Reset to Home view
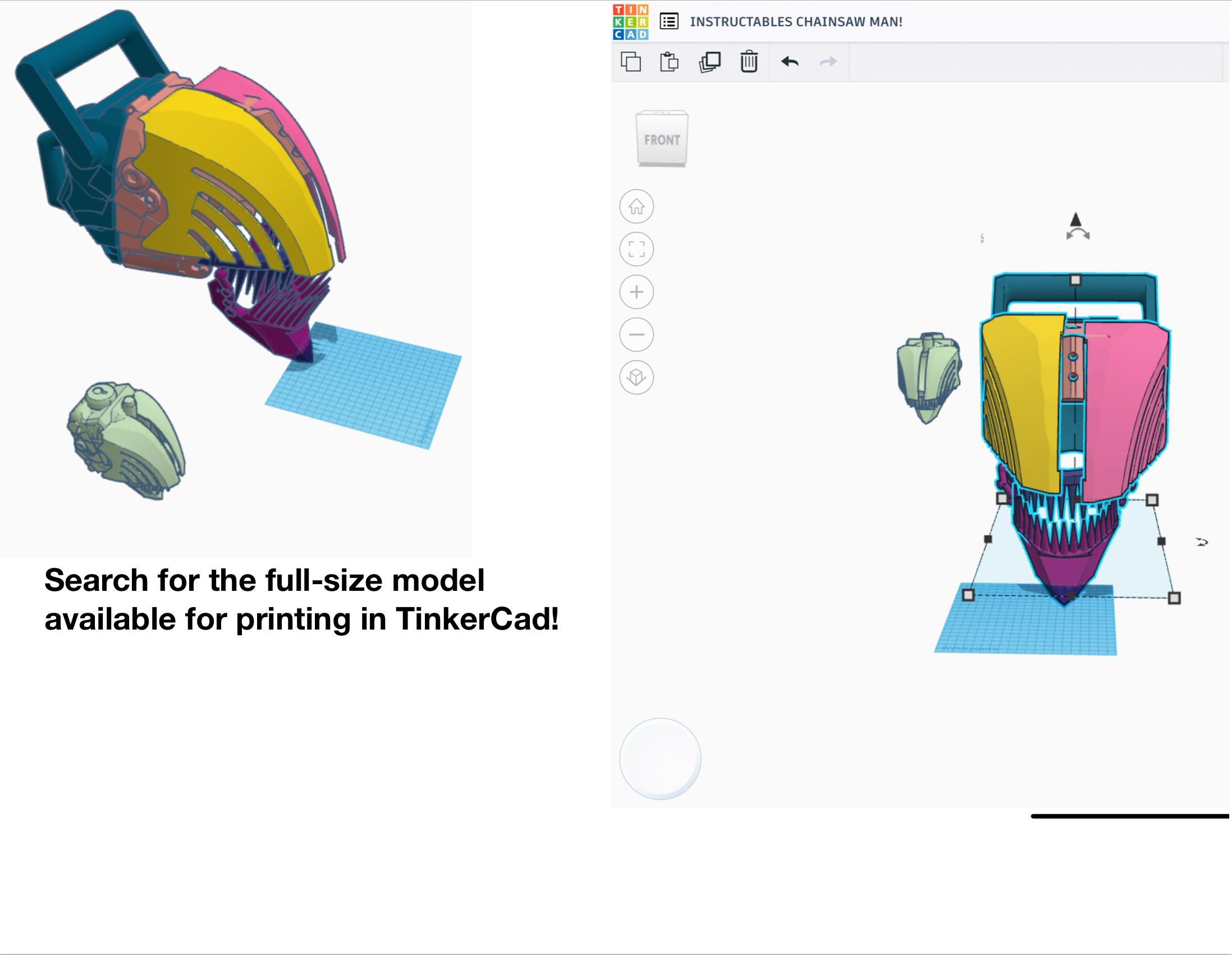This screenshot has width=1232, height=955. [636, 206]
